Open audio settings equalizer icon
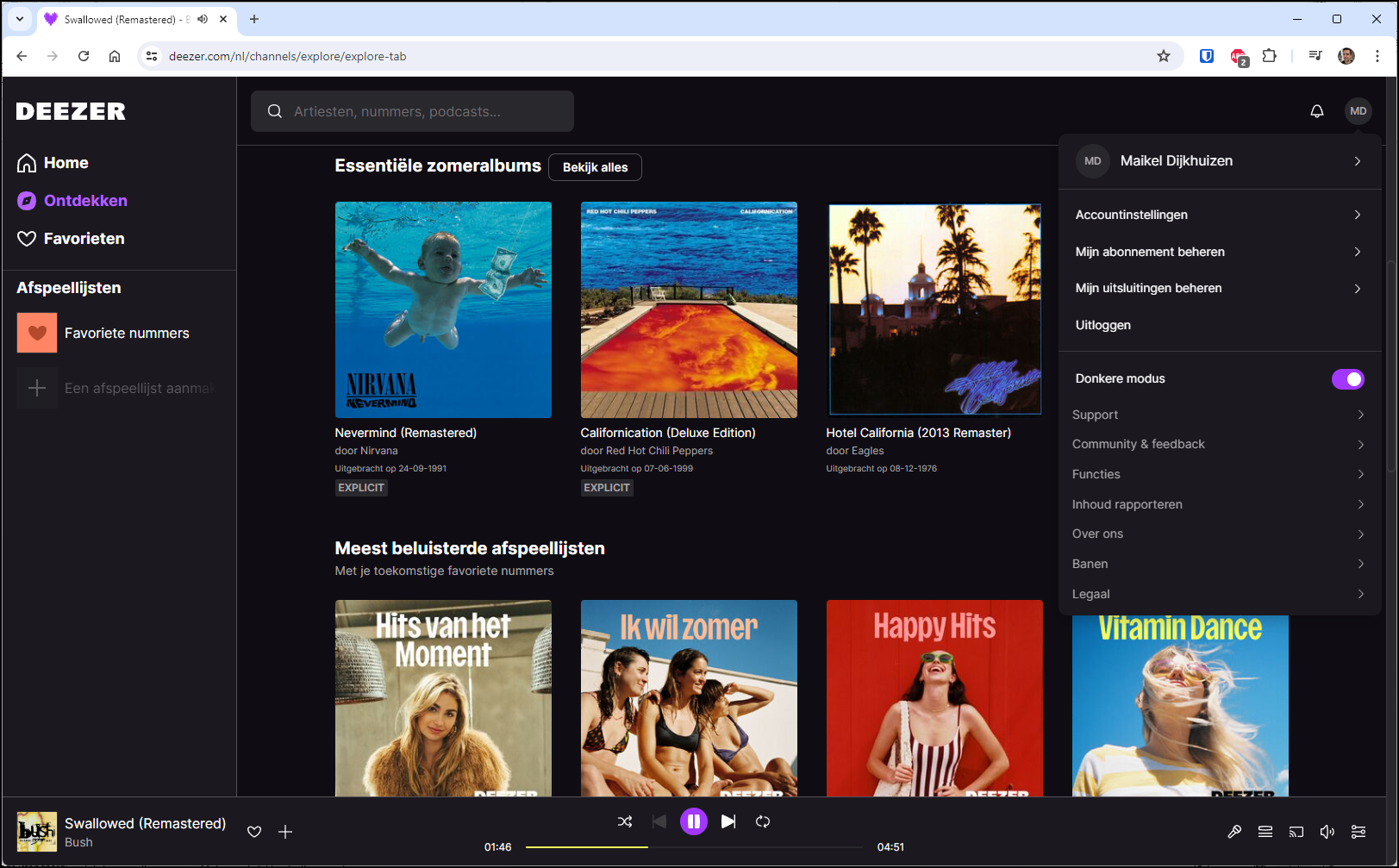The height and width of the screenshot is (868, 1399). 1358,832
